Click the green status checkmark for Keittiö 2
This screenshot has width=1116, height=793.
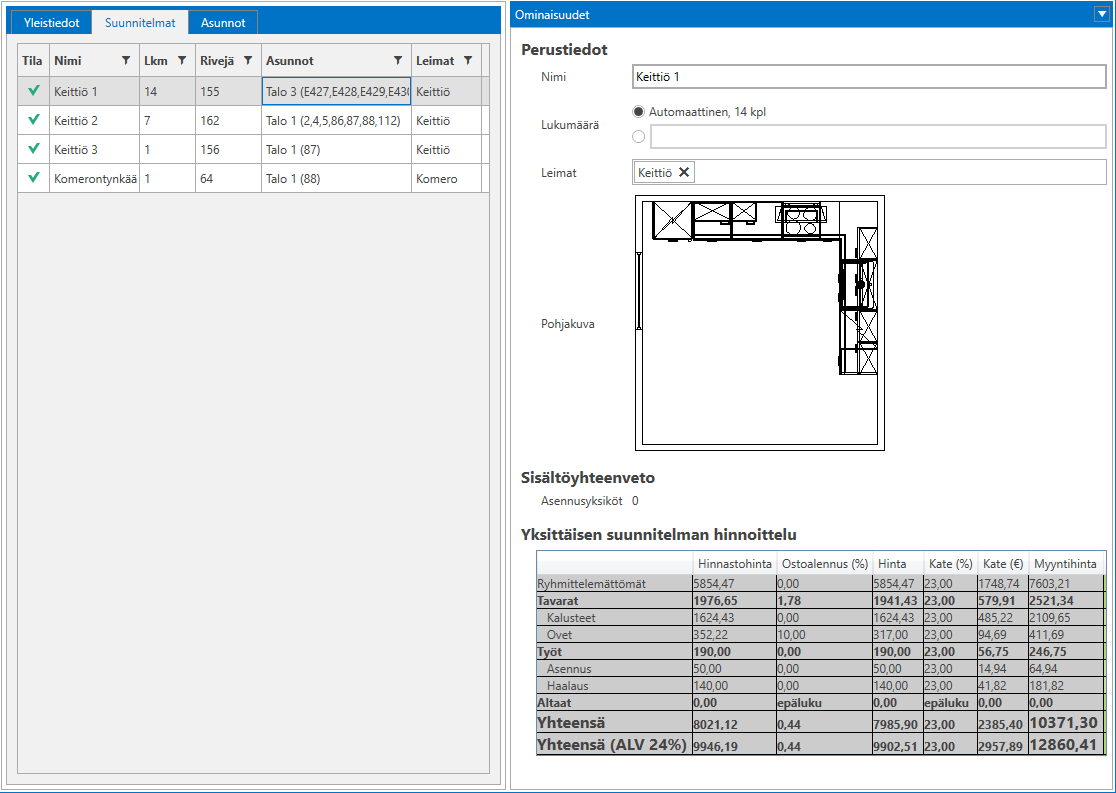[x=33, y=120]
